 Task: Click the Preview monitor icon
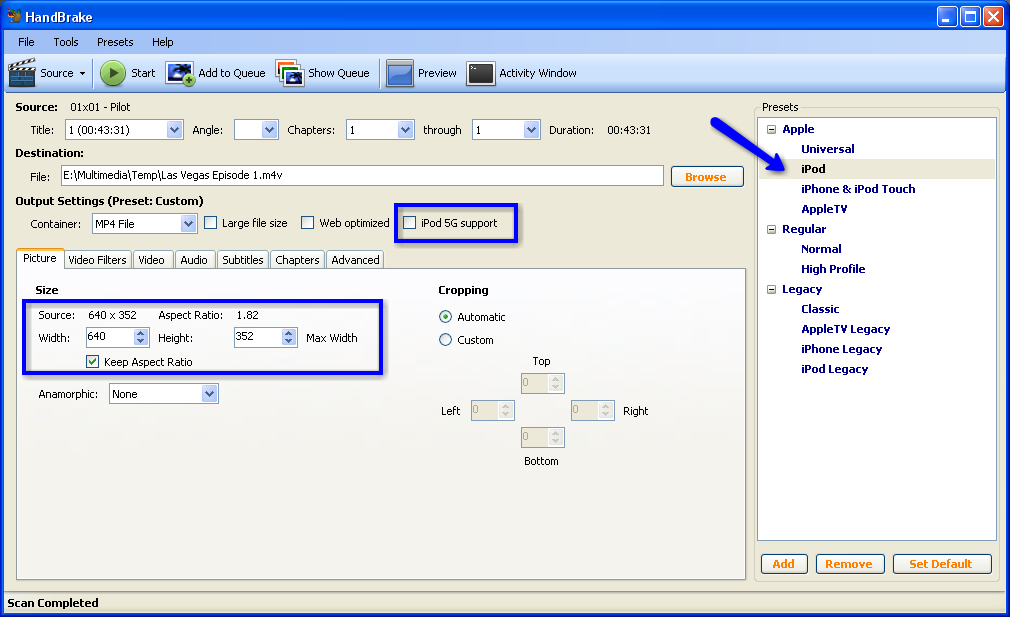click(x=399, y=73)
